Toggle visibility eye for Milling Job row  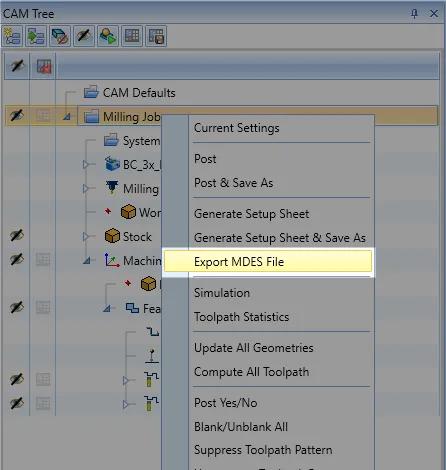point(17,116)
